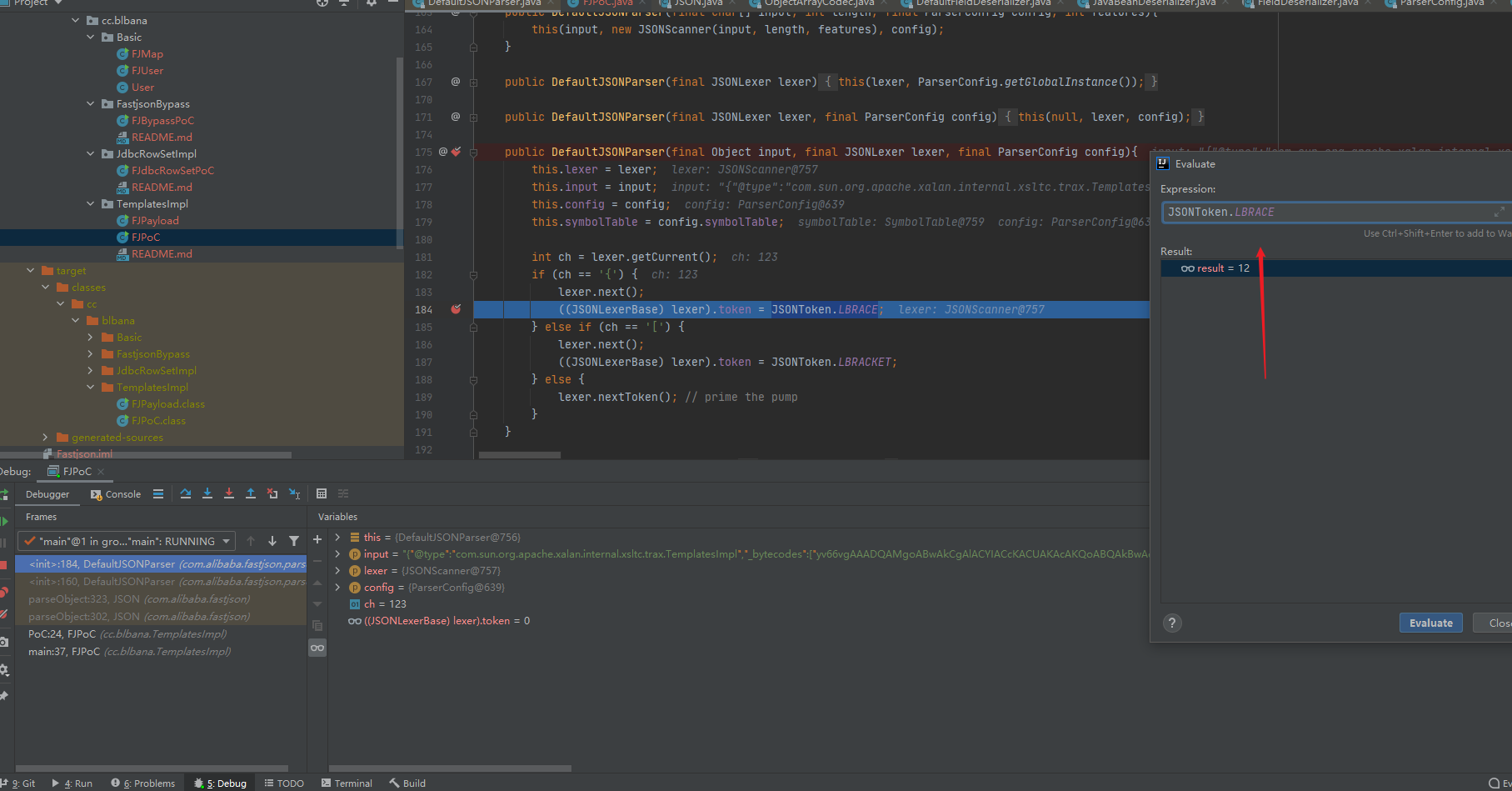Collapse the cc.blbana package node
This screenshot has width=1512, height=791.
pos(76,20)
